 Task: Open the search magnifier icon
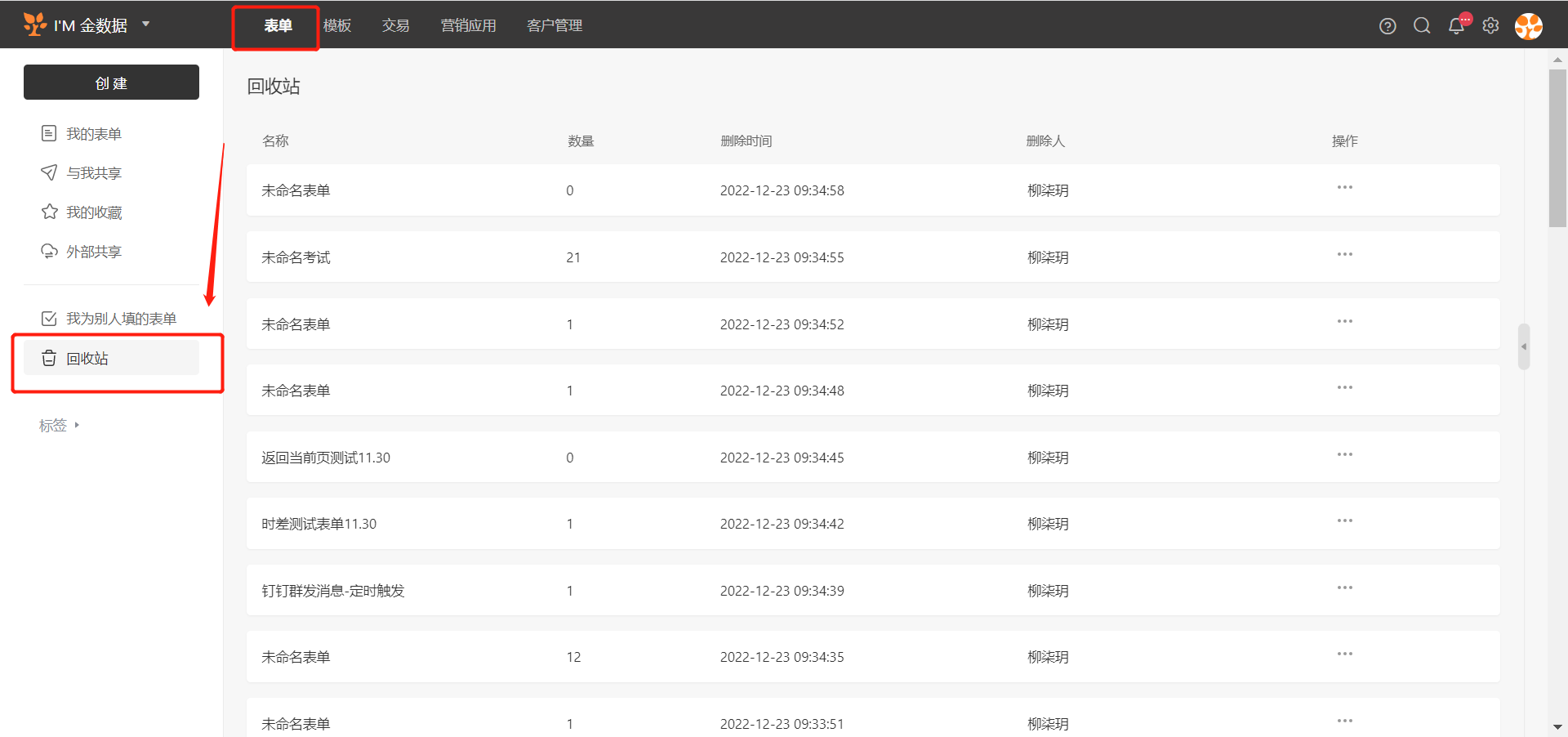click(x=1422, y=26)
